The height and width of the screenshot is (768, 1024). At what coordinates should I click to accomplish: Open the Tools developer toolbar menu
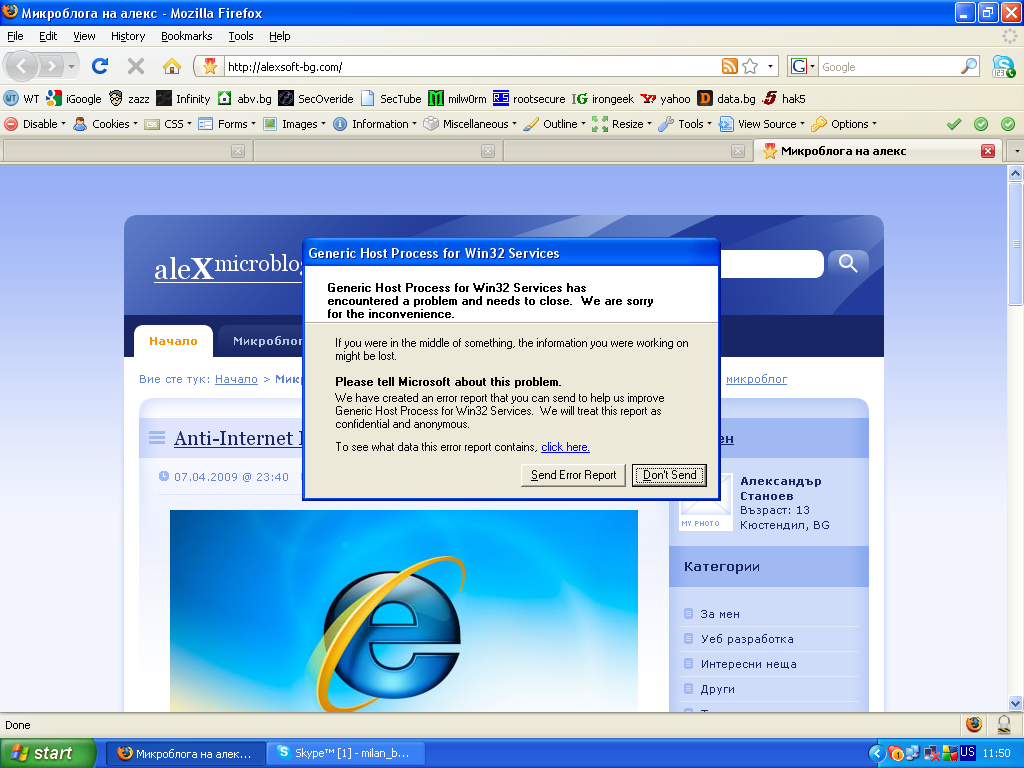pos(685,124)
